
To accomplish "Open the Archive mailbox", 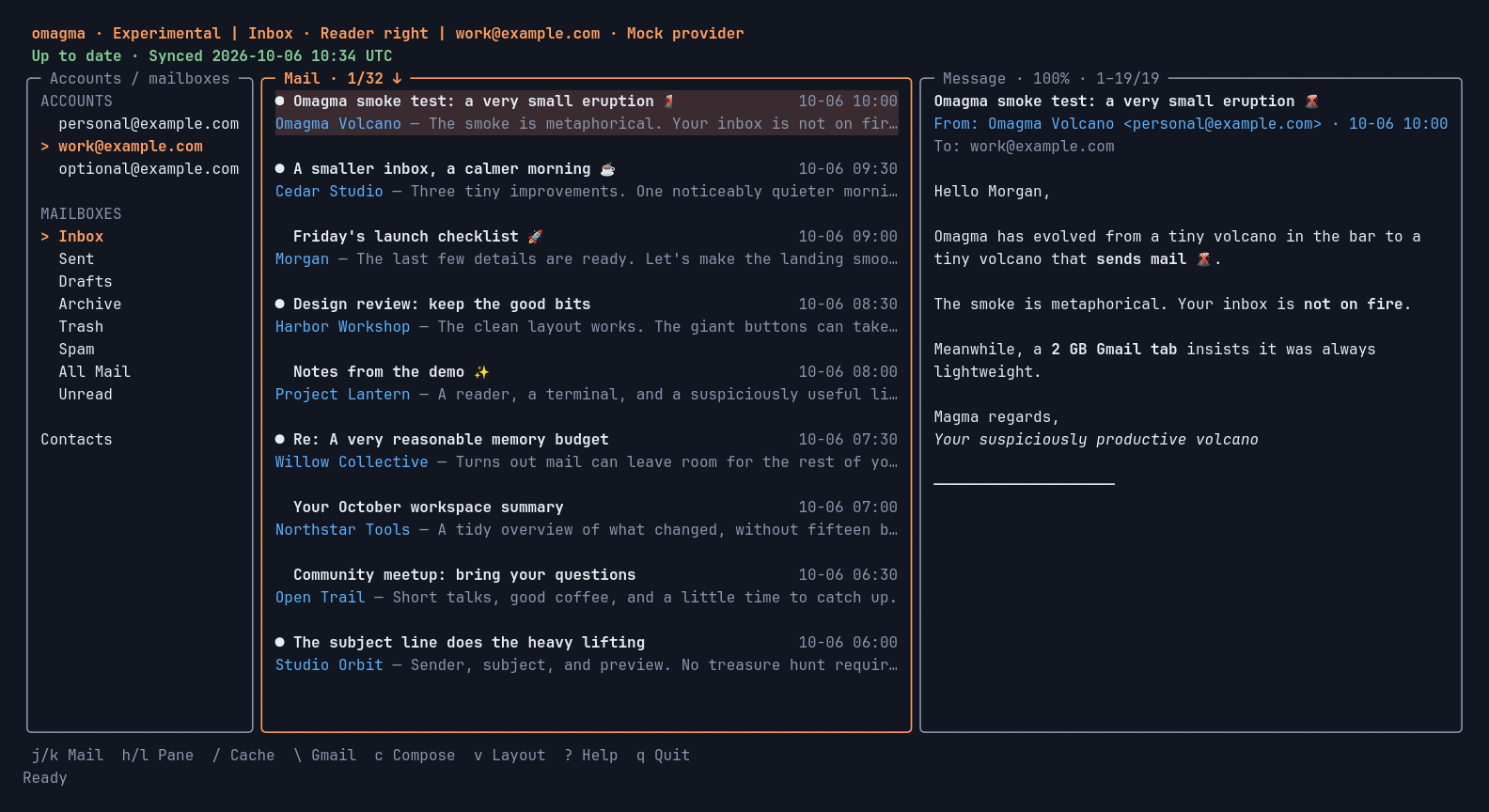I will coord(90,304).
